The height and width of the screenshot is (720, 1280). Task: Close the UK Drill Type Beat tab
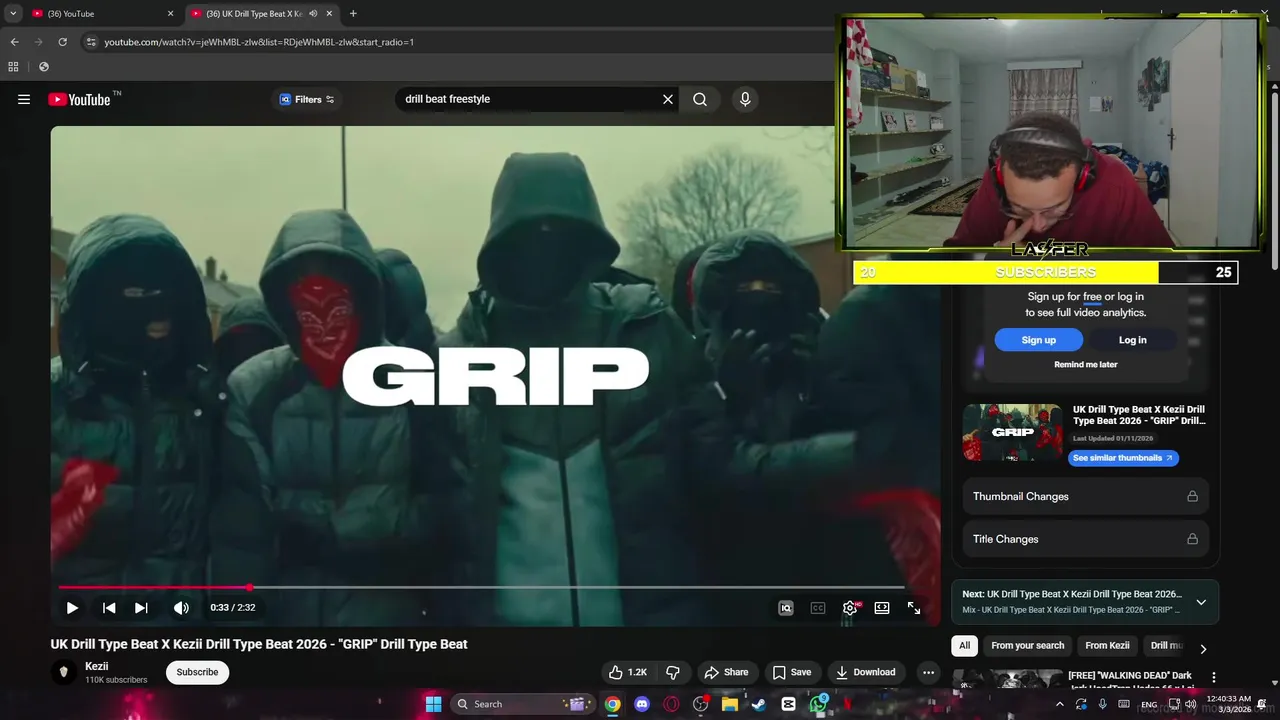click(329, 14)
